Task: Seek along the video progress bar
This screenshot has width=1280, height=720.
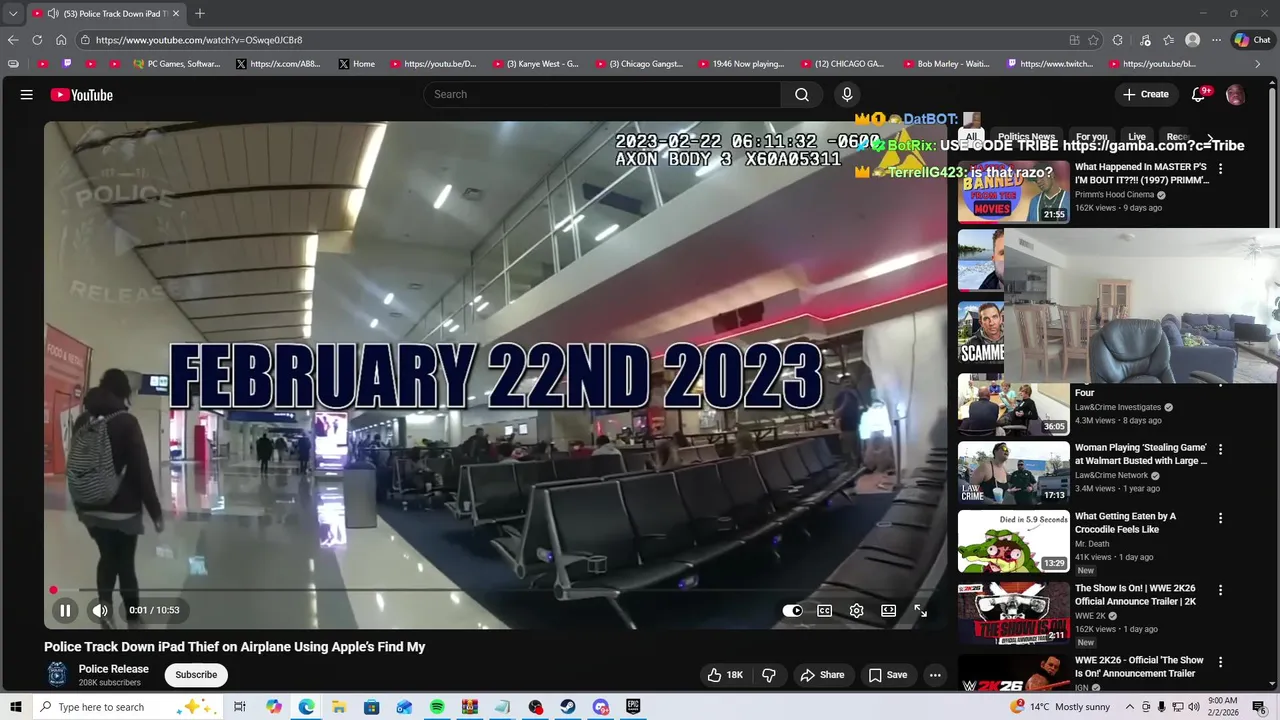Action: pyautogui.click(x=495, y=590)
